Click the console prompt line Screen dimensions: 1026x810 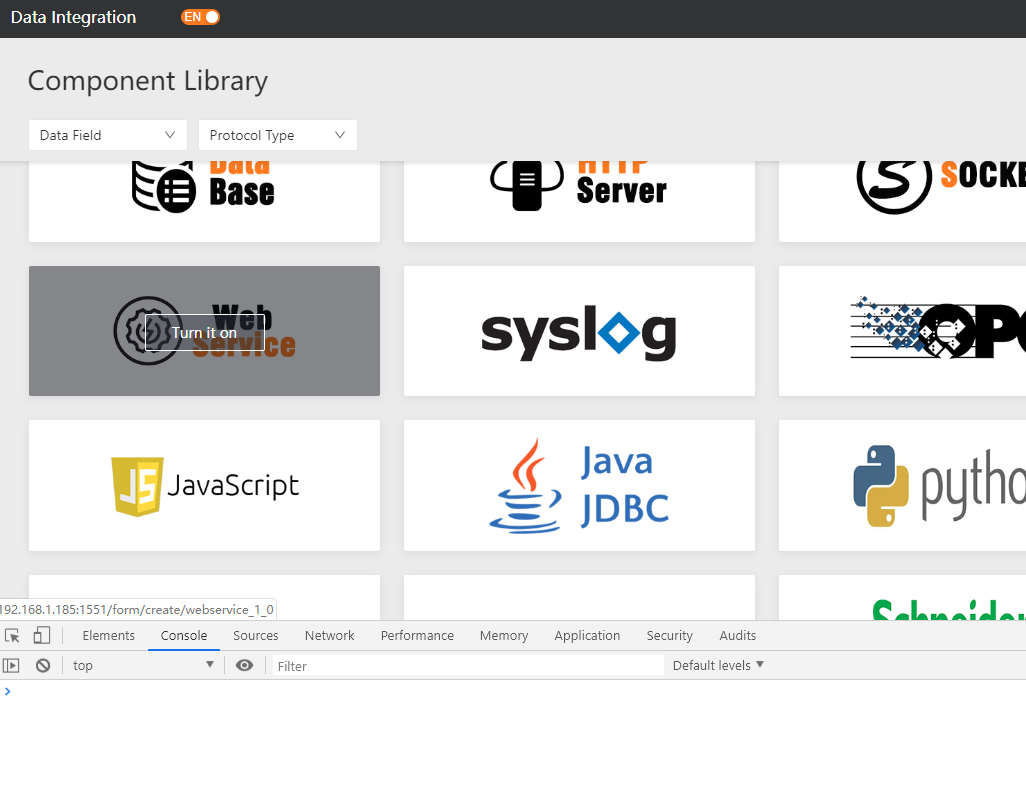pos(513,692)
